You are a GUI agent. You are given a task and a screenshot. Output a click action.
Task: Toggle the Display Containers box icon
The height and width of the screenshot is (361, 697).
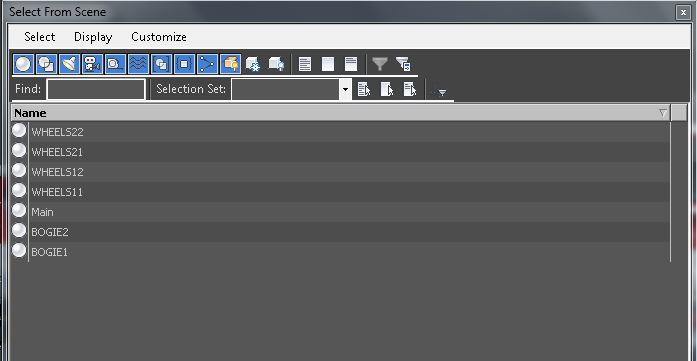tap(231, 64)
